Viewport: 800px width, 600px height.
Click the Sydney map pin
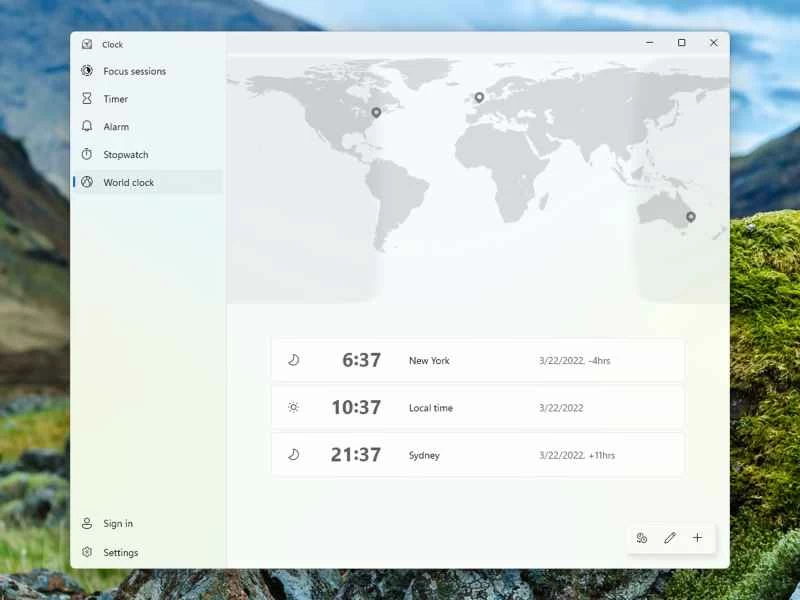[x=689, y=216]
